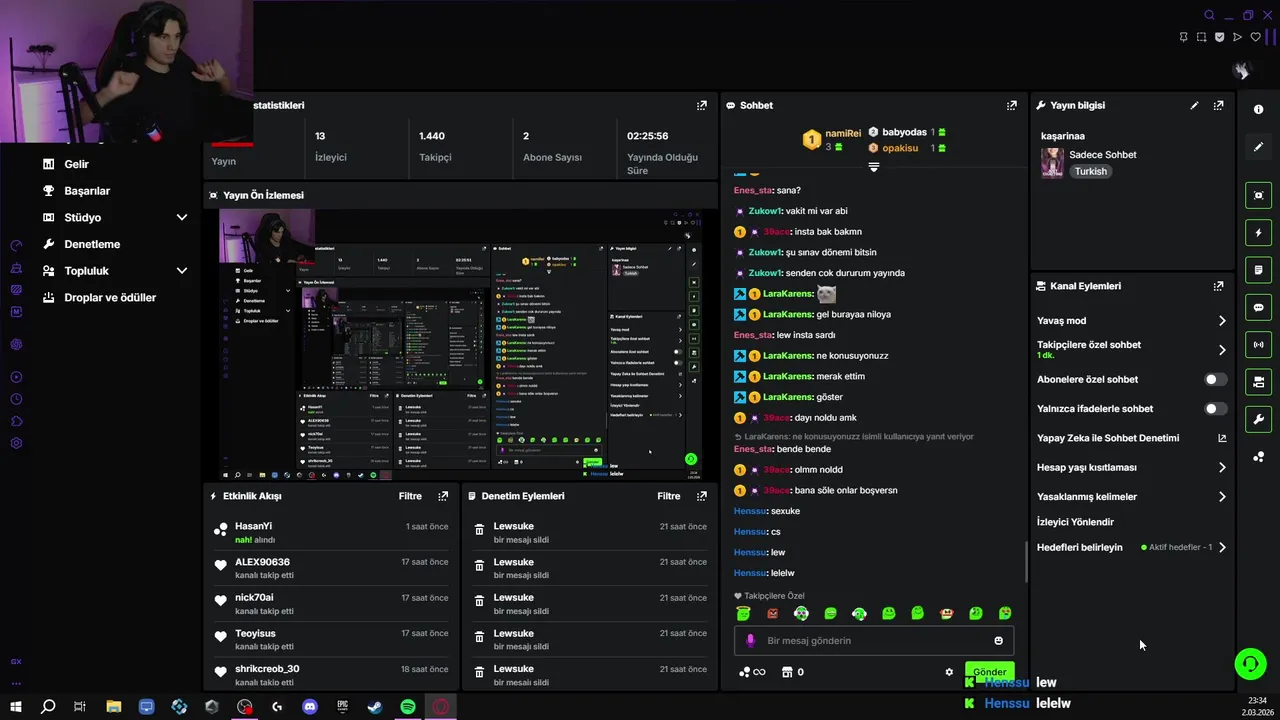This screenshot has height=720, width=1280.
Task: Toggle the camera panel icon in right sidebar
Action: 1258,382
